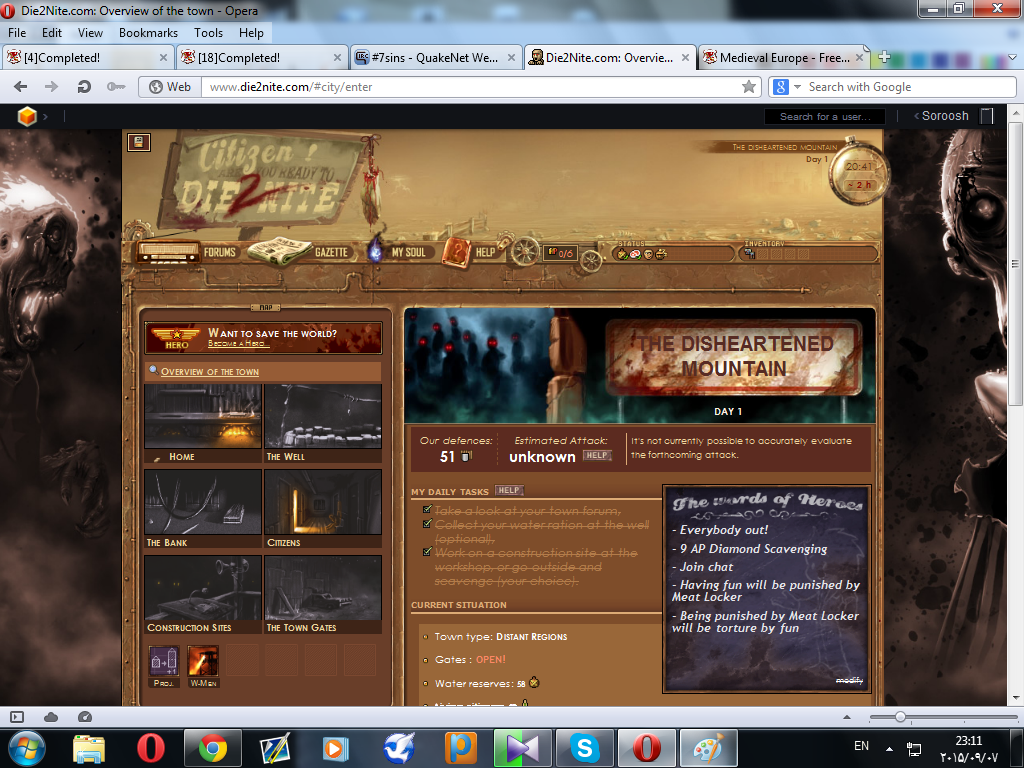Open The Town Gates thumbnail
This screenshot has height=768, width=1024.
323,594
